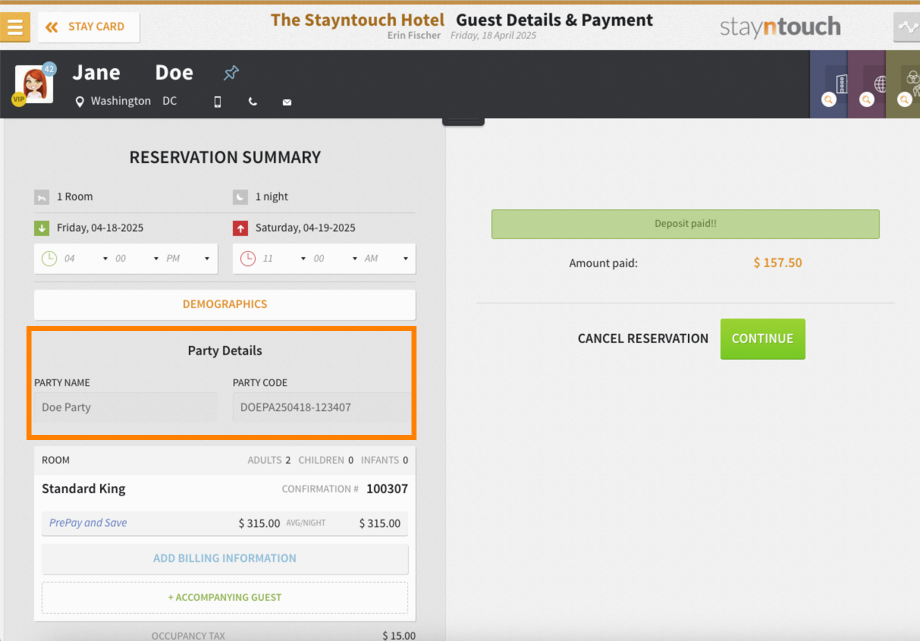Open the group card search tab
The height and width of the screenshot is (641, 920).
[x=903, y=84]
